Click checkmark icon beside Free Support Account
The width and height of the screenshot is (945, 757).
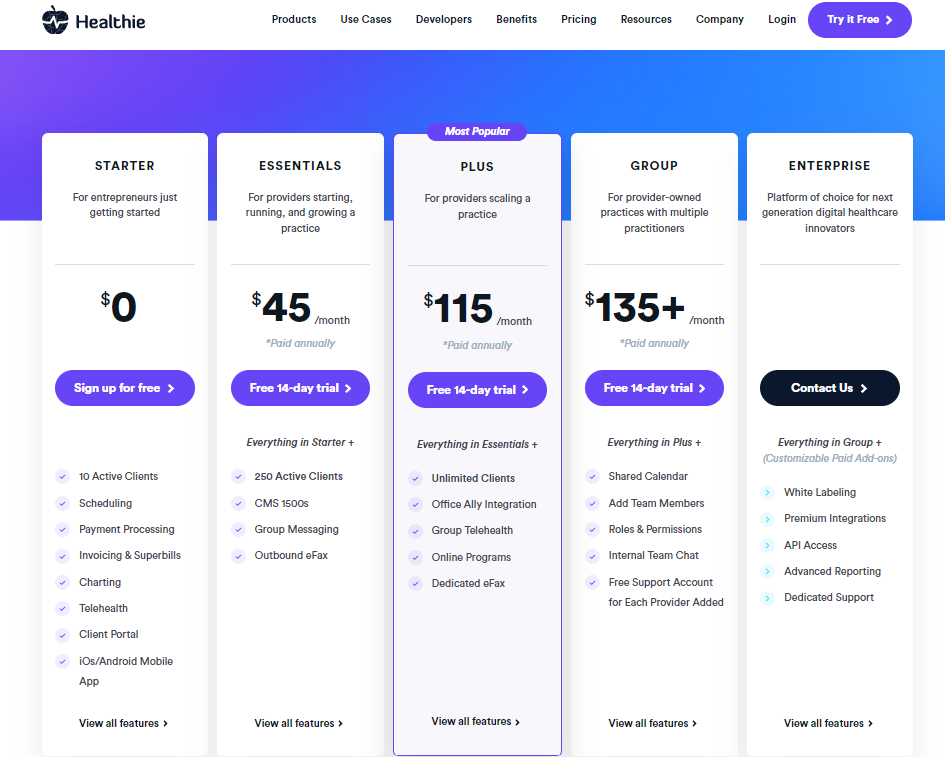(592, 582)
